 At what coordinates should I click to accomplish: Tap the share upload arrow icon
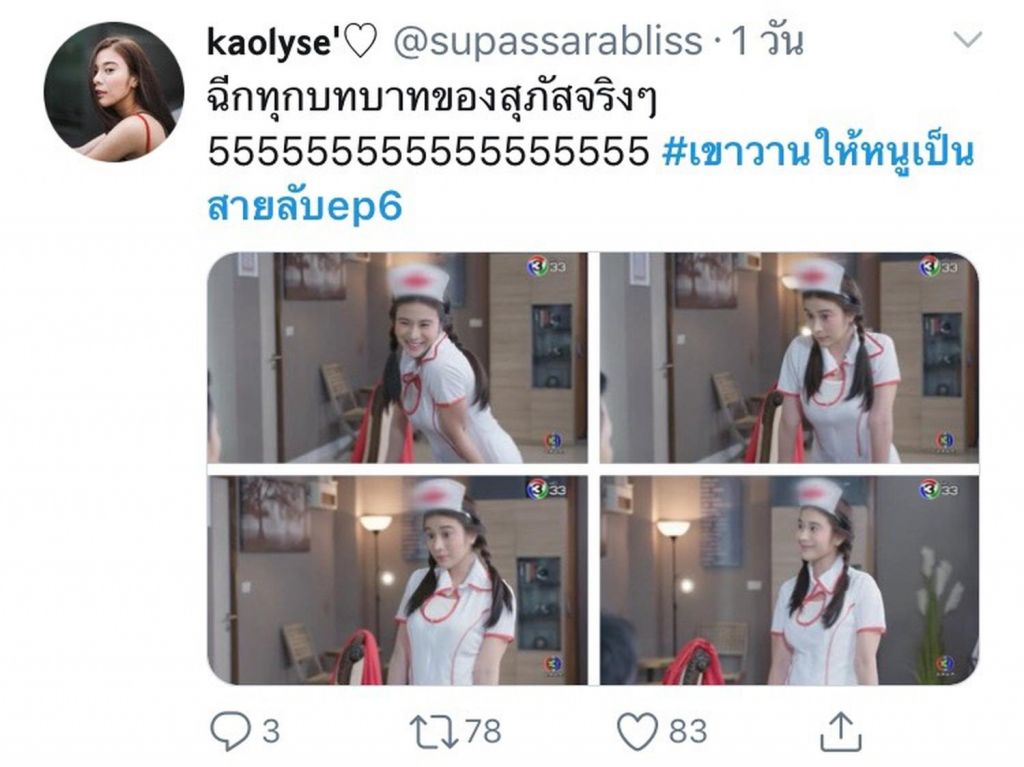pos(841,732)
